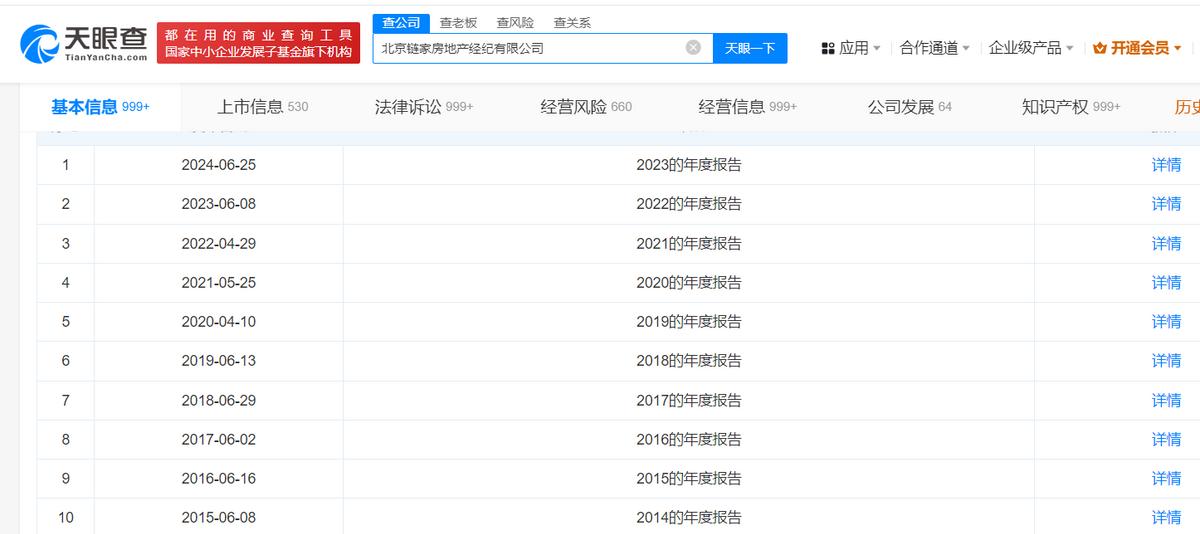
Task: Switch to the 法律诉讼 tab
Action: click(424, 107)
